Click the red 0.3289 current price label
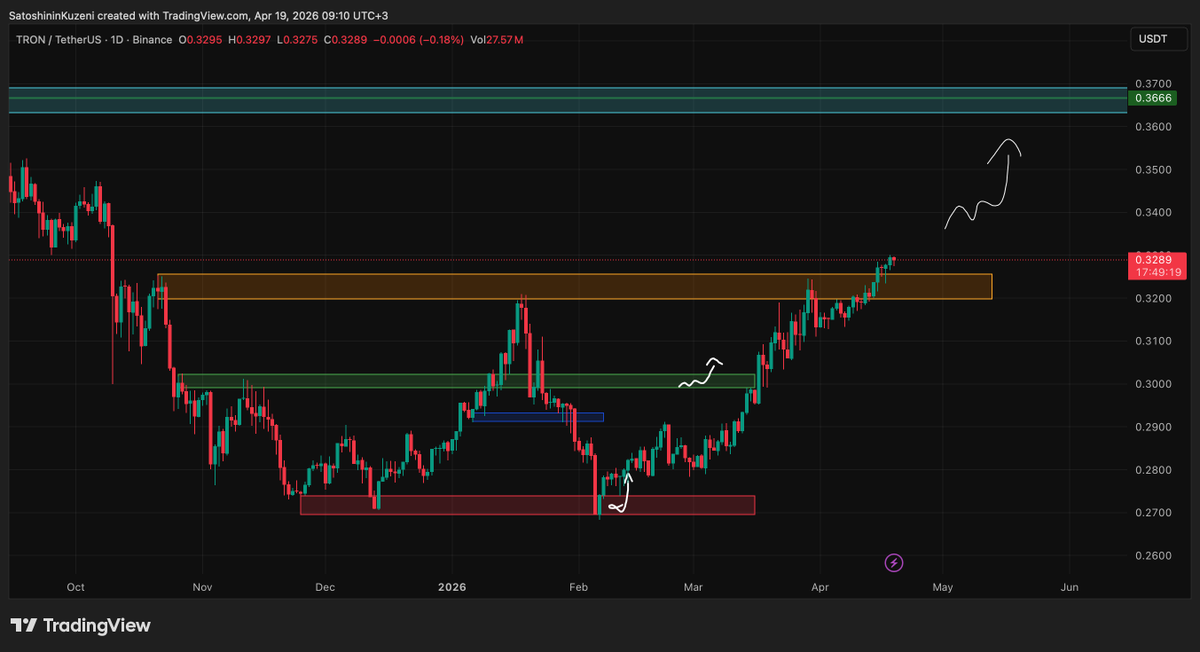Screen dimensions: 1200x652 coord(1154,258)
